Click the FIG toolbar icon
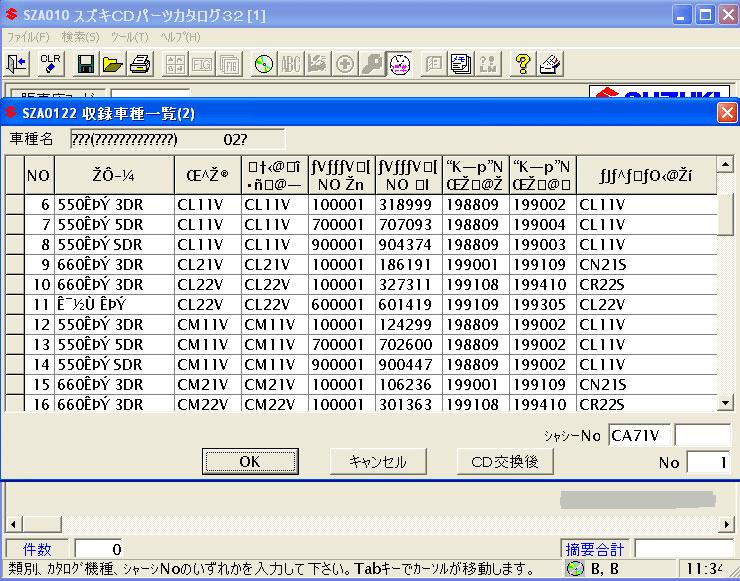This screenshot has height=581, width=740. tap(202, 63)
